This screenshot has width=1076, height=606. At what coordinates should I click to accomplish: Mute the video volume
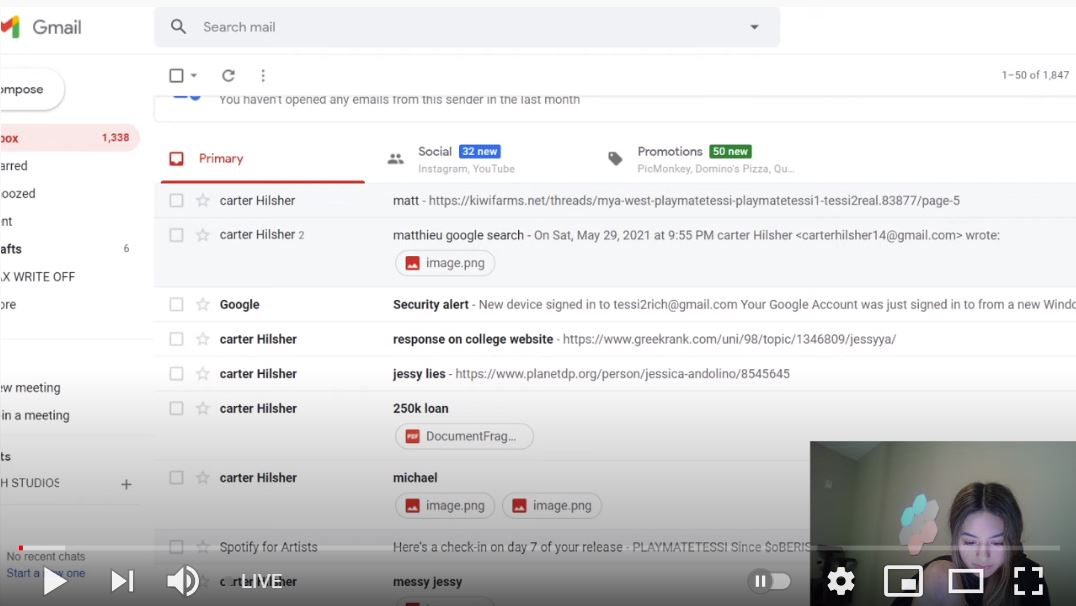click(183, 581)
